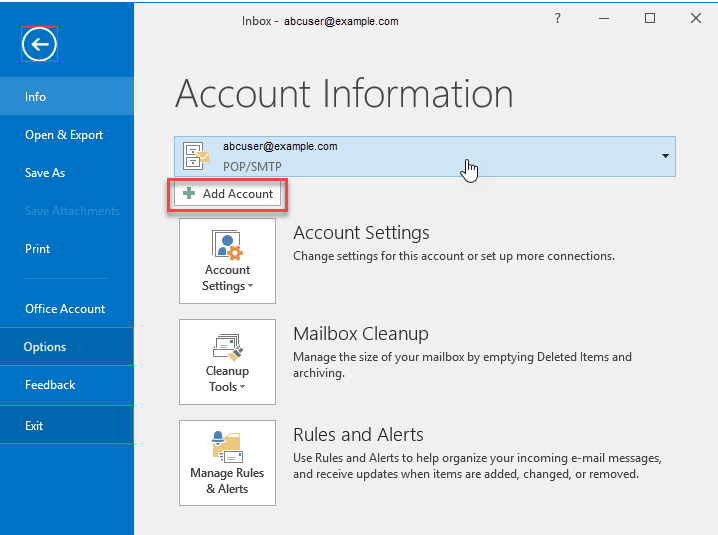Open Outlook Options from sidebar
Screen dimensions: 718x535
point(45,347)
